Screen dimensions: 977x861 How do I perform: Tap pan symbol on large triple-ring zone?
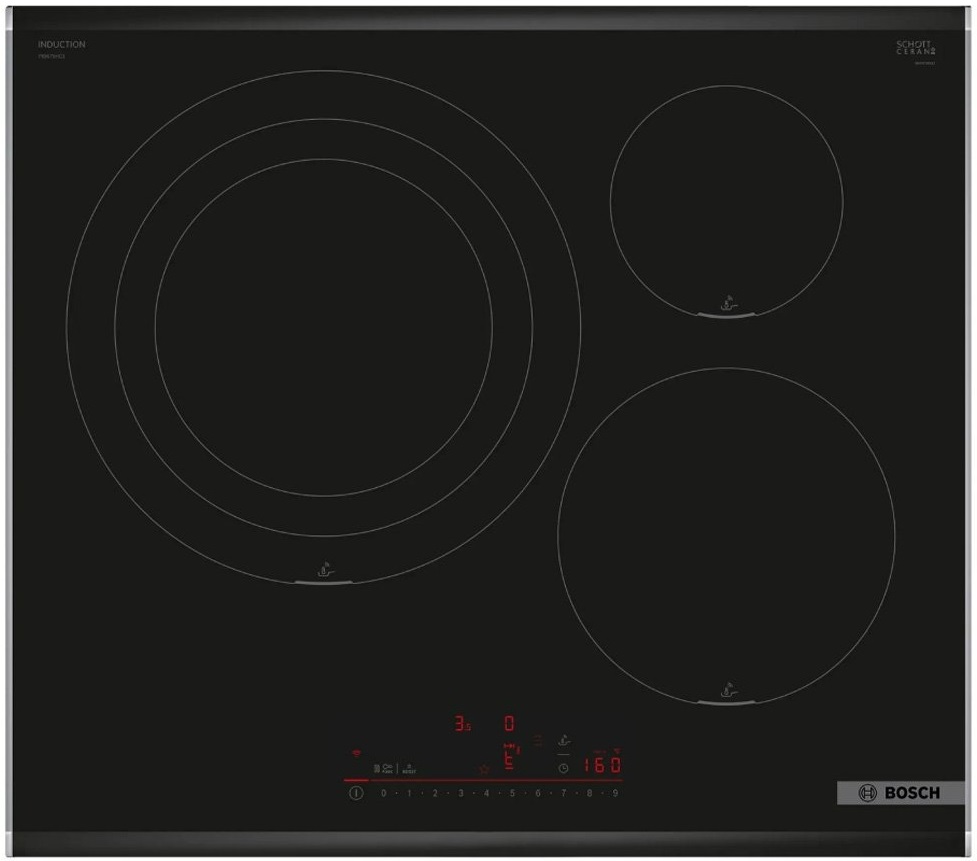click(x=324, y=571)
